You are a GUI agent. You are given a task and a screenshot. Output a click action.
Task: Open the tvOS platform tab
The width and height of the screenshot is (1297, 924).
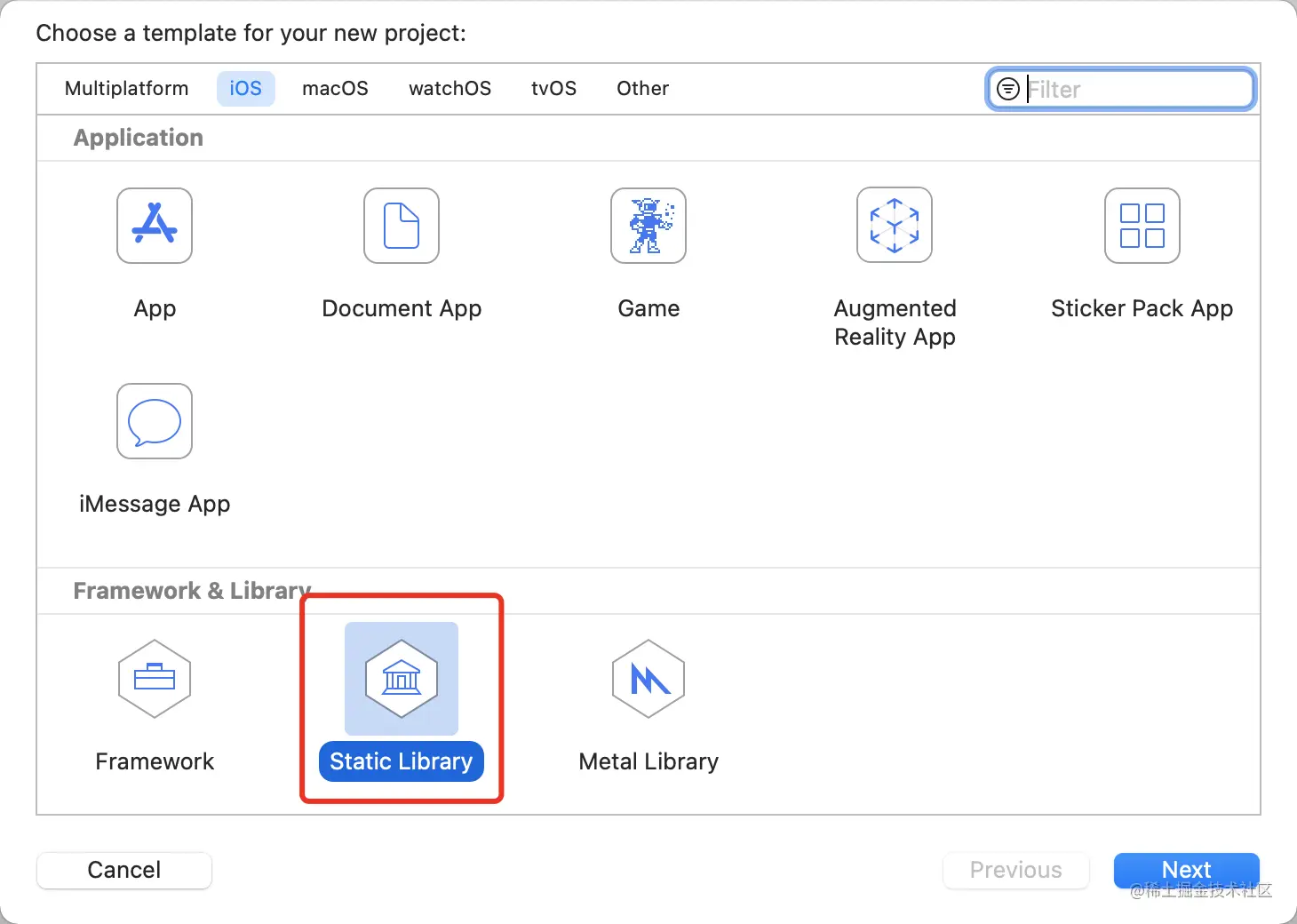[x=553, y=89]
